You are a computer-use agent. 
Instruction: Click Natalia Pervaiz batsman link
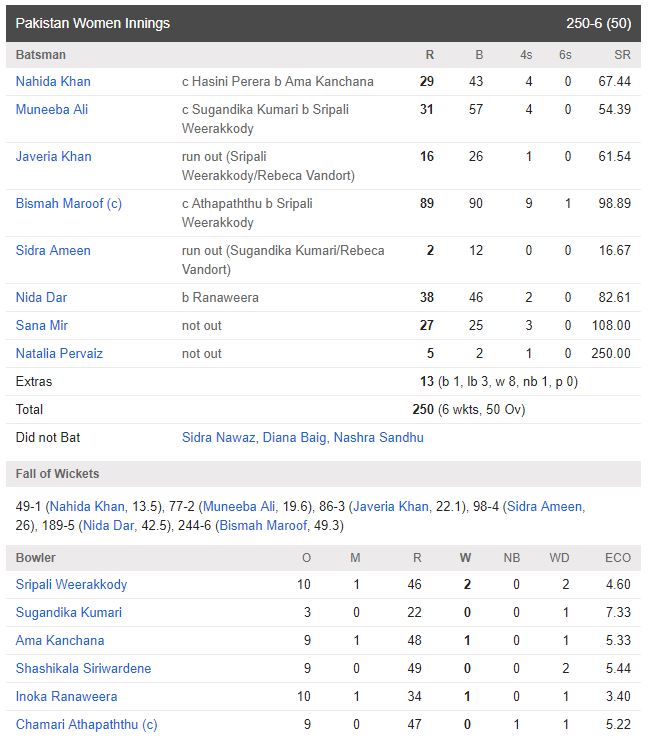pyautogui.click(x=59, y=353)
